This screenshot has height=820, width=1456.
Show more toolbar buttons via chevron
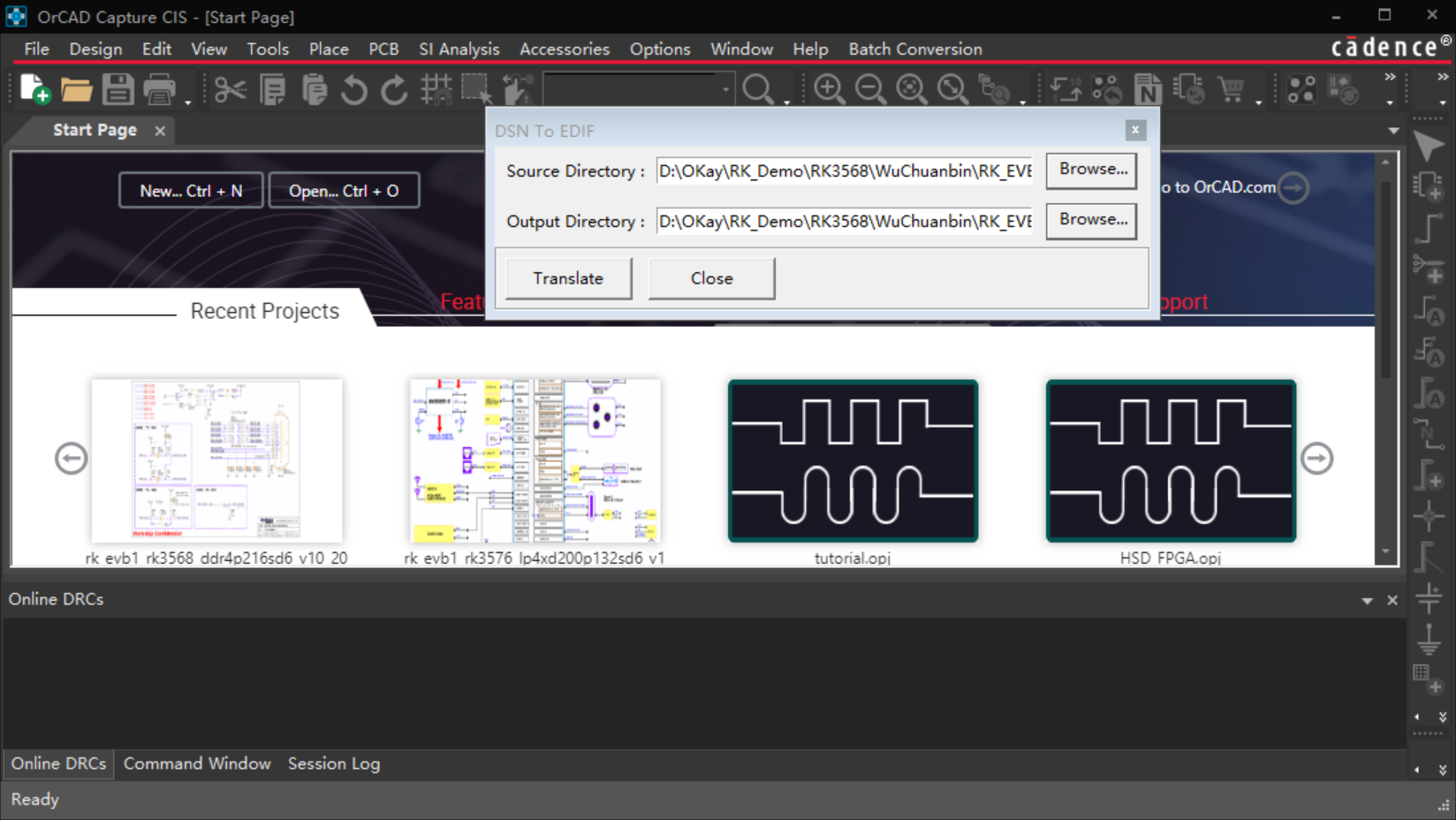[x=1390, y=78]
